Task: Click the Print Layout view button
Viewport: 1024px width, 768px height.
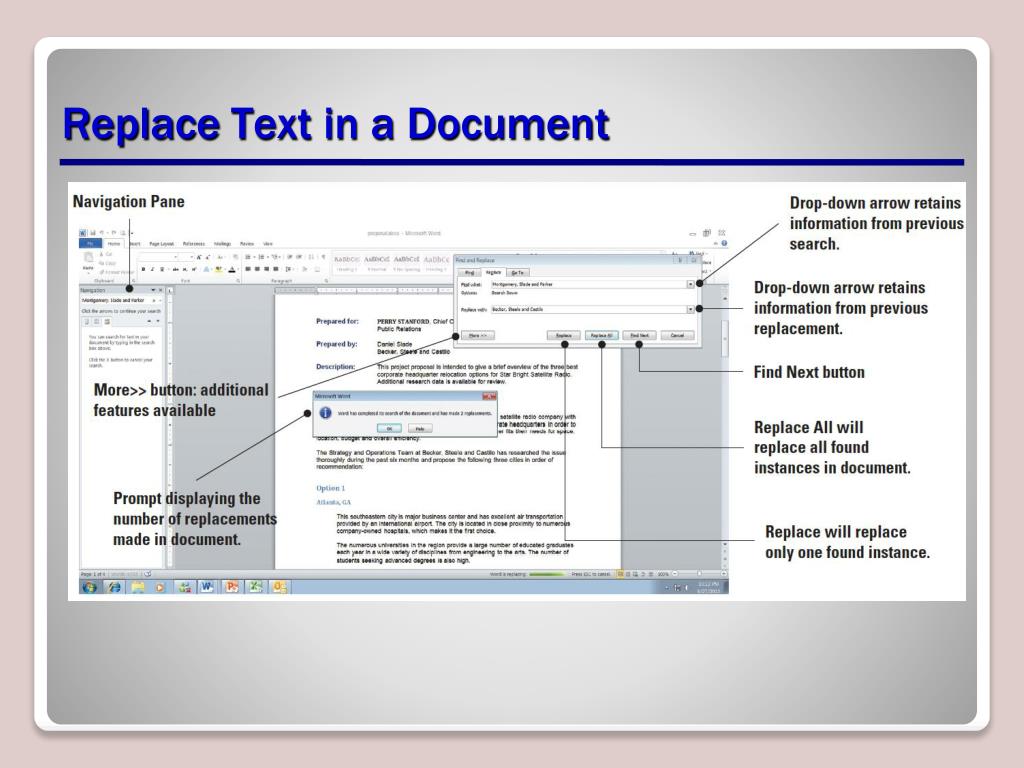Action: [x=620, y=574]
